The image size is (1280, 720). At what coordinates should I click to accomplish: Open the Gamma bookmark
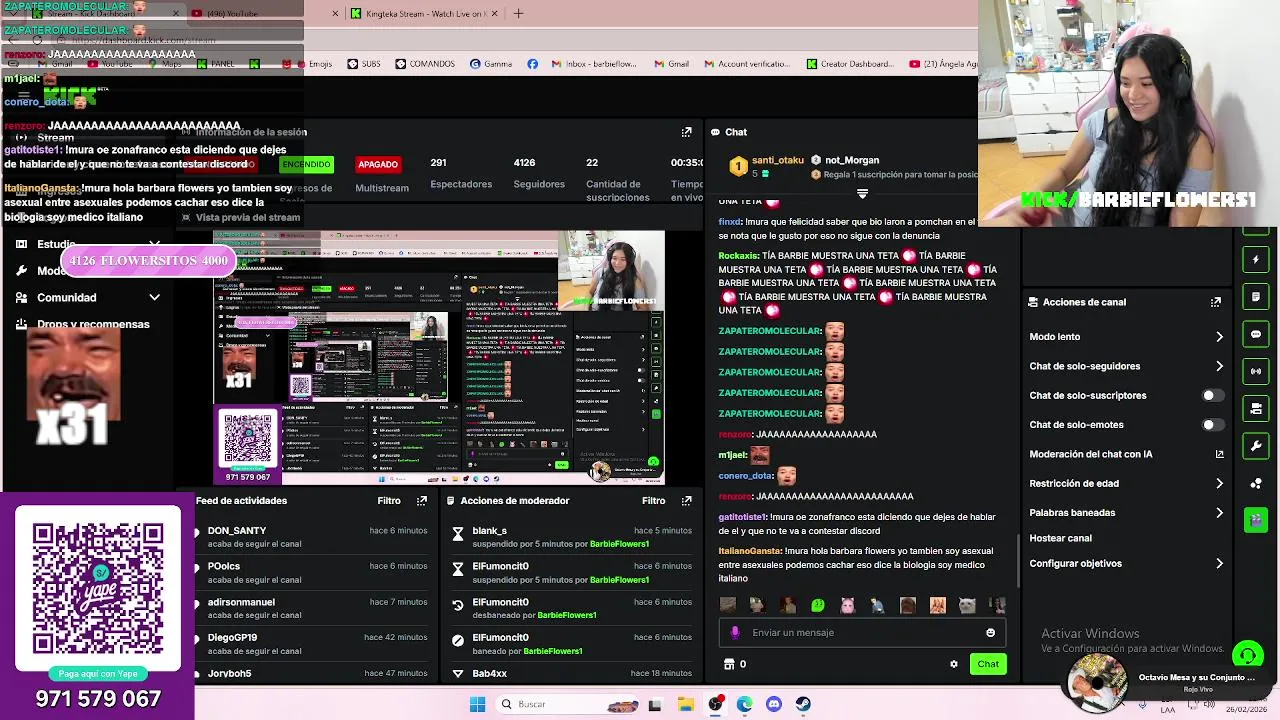(491, 64)
